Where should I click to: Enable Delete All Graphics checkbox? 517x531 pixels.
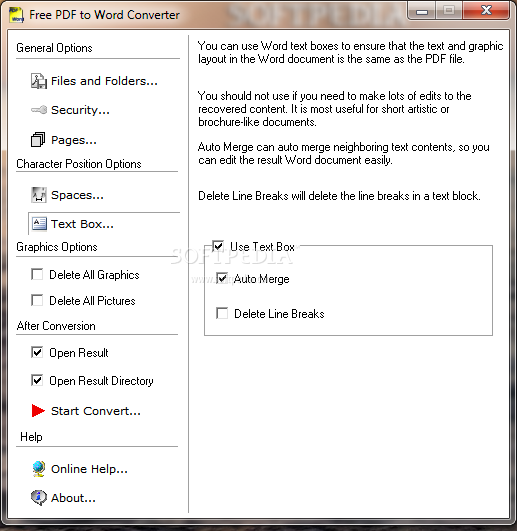click(x=37, y=274)
